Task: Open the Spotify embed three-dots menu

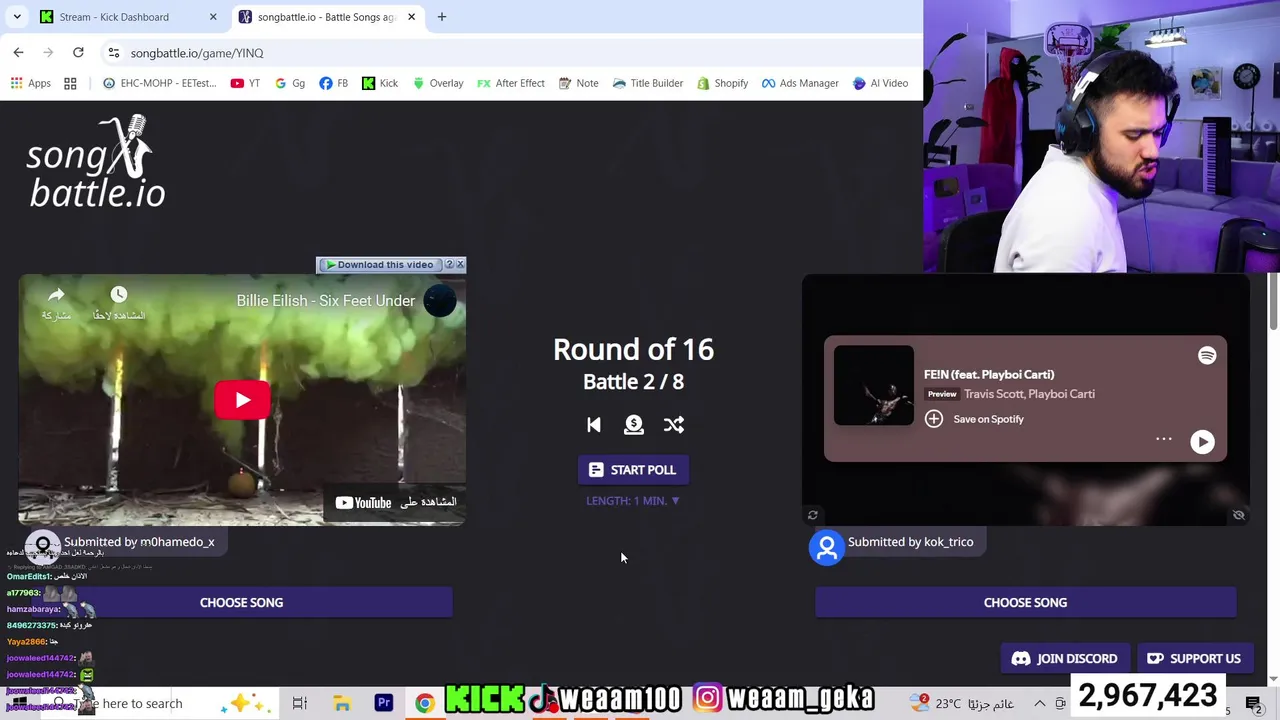Action: coord(1164,439)
